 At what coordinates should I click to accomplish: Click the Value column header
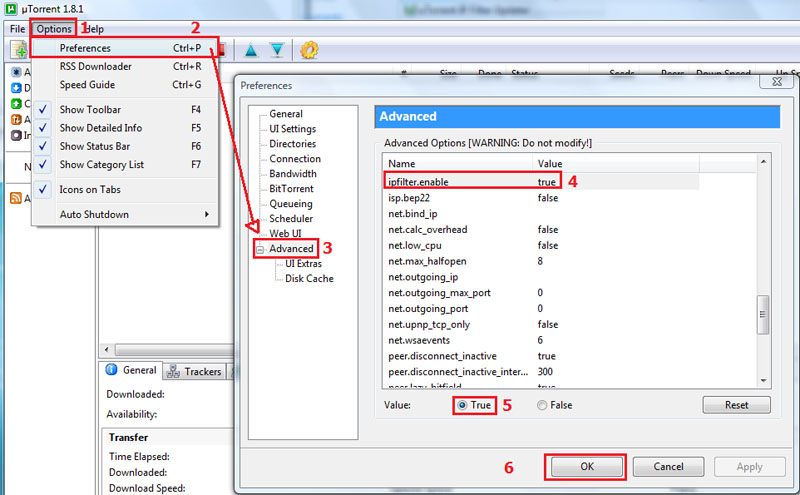616,164
